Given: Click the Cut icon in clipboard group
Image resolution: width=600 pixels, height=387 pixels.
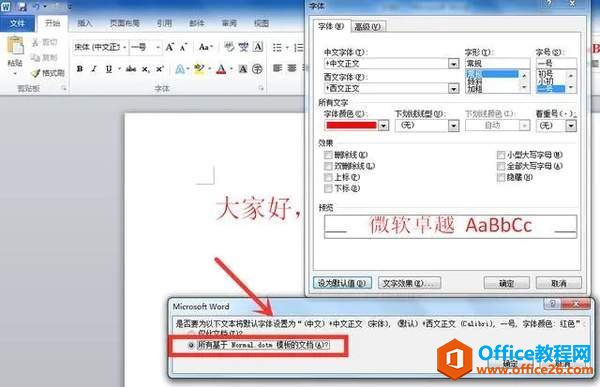Looking at the screenshot, I should pyautogui.click(x=36, y=42).
